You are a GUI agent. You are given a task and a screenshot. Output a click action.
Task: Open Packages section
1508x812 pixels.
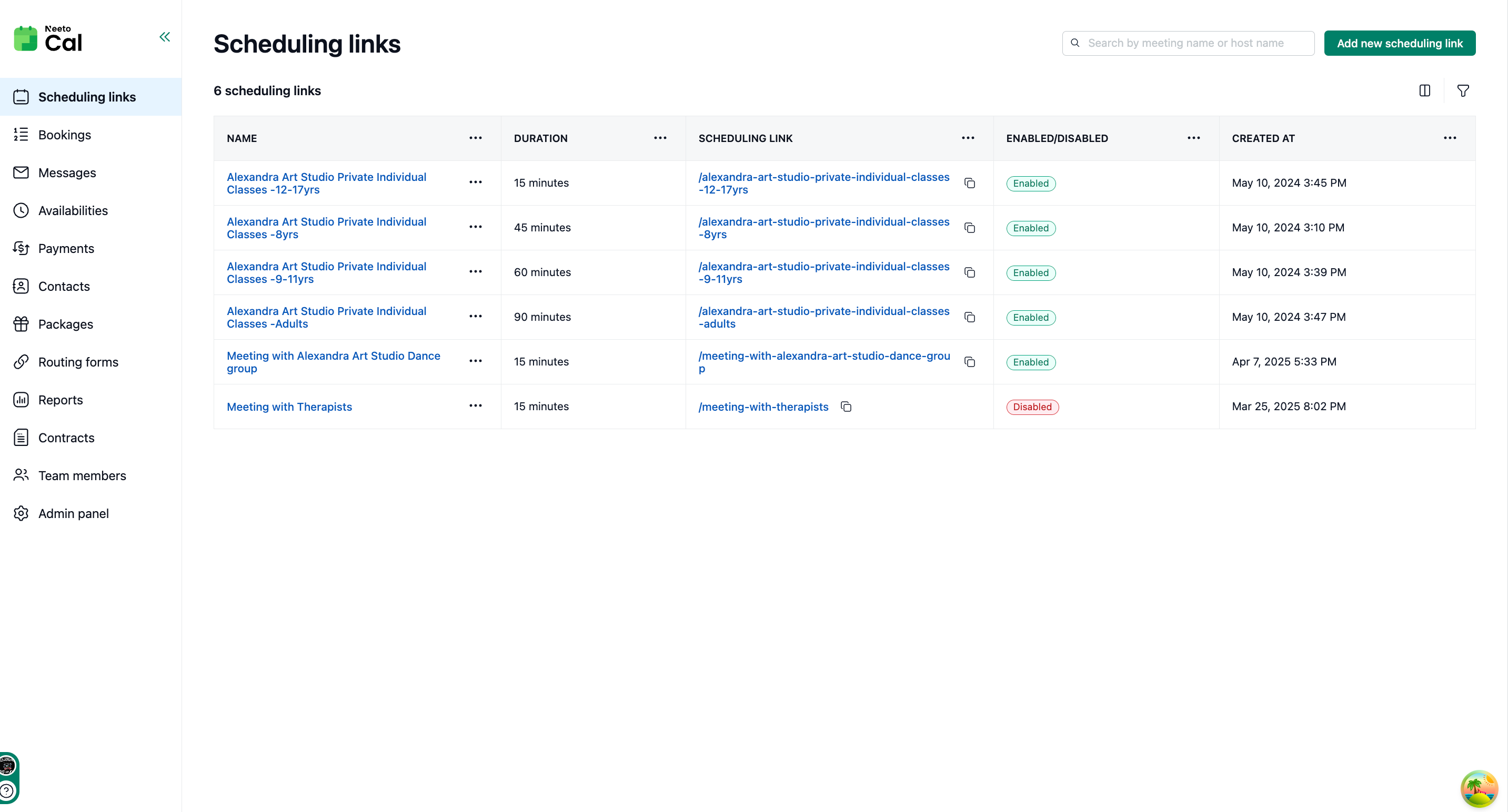pyautogui.click(x=91, y=324)
